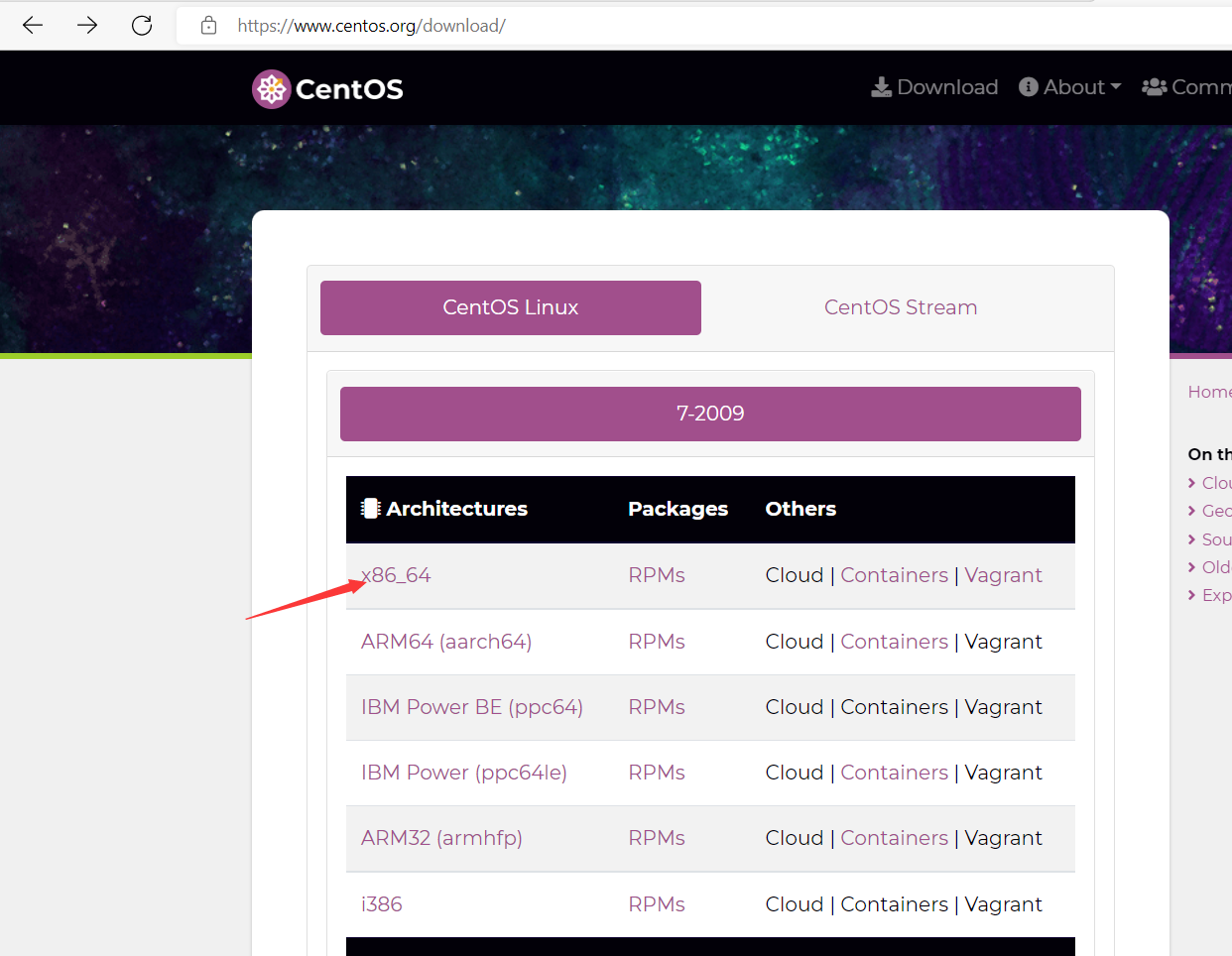1232x956 pixels.
Task: Open the i386 architecture link
Action: [x=382, y=904]
